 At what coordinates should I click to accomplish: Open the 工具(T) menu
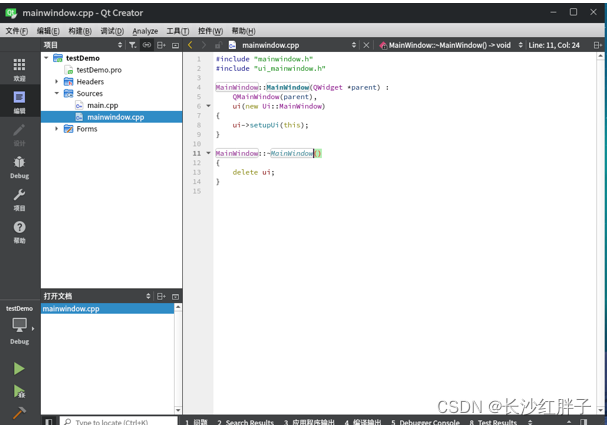tap(178, 31)
